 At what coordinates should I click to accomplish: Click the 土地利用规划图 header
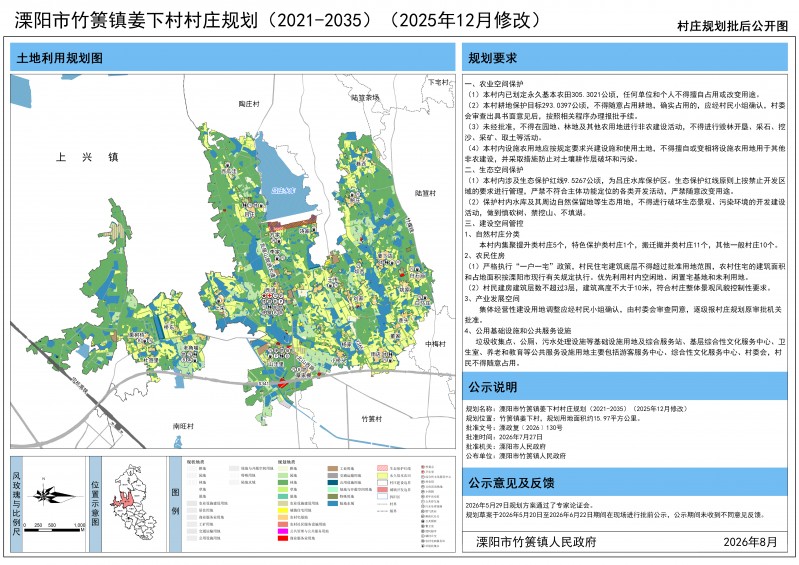(x=60, y=58)
